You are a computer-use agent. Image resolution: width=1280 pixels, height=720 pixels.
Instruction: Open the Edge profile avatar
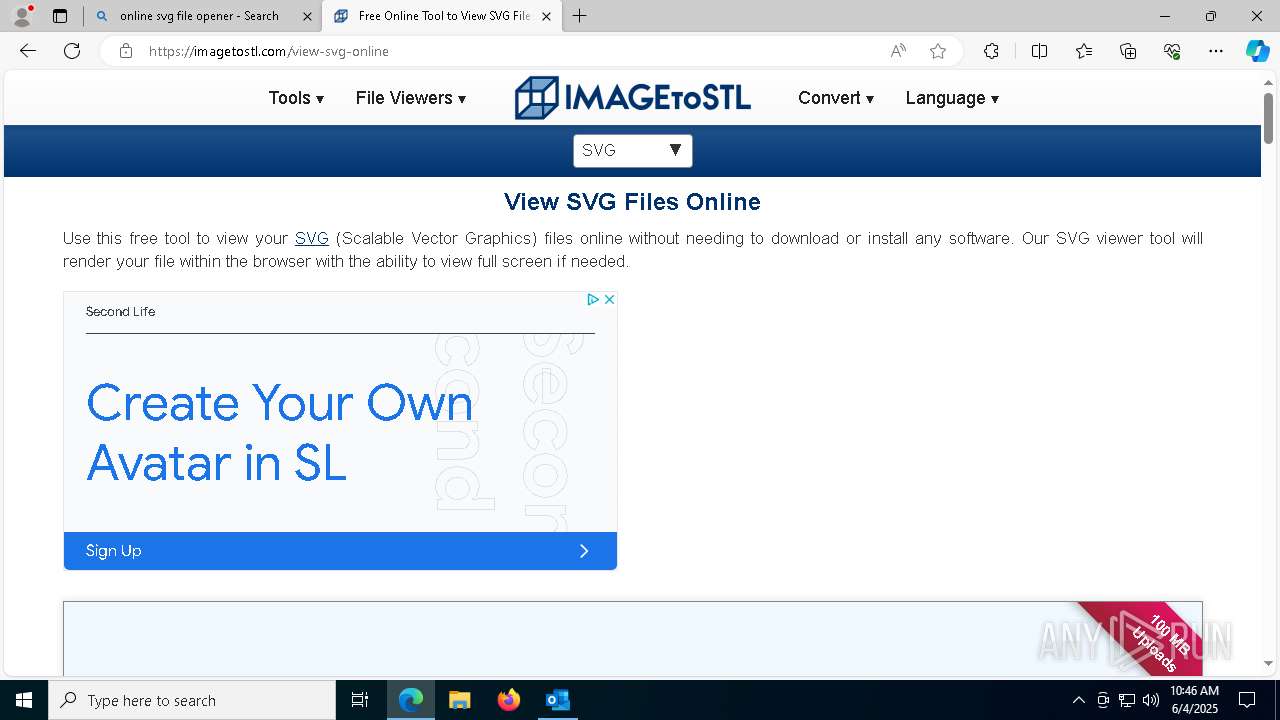pos(22,16)
